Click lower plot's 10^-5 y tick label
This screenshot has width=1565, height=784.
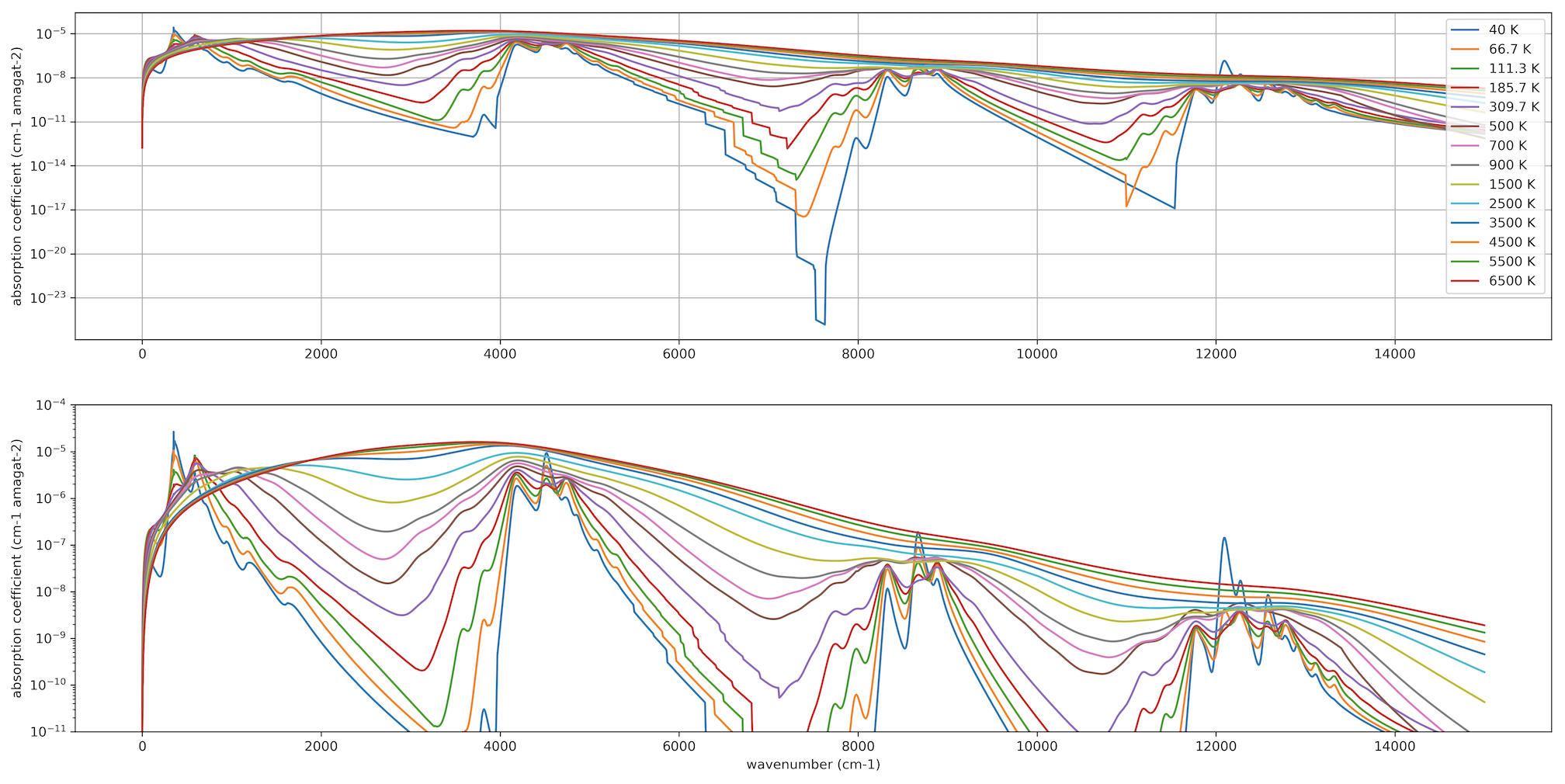click(x=53, y=451)
